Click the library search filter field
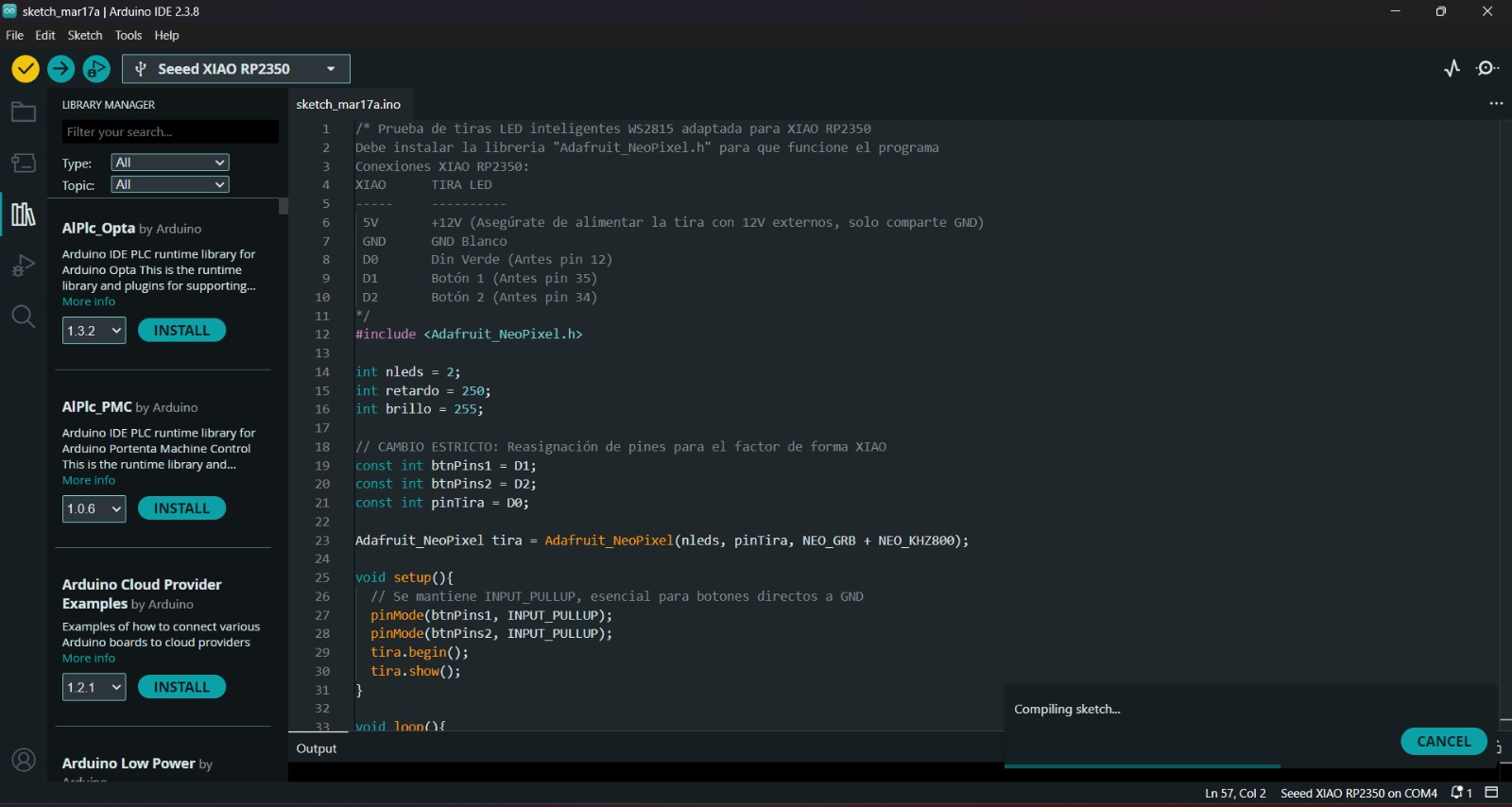The image size is (1512, 807). point(170,132)
